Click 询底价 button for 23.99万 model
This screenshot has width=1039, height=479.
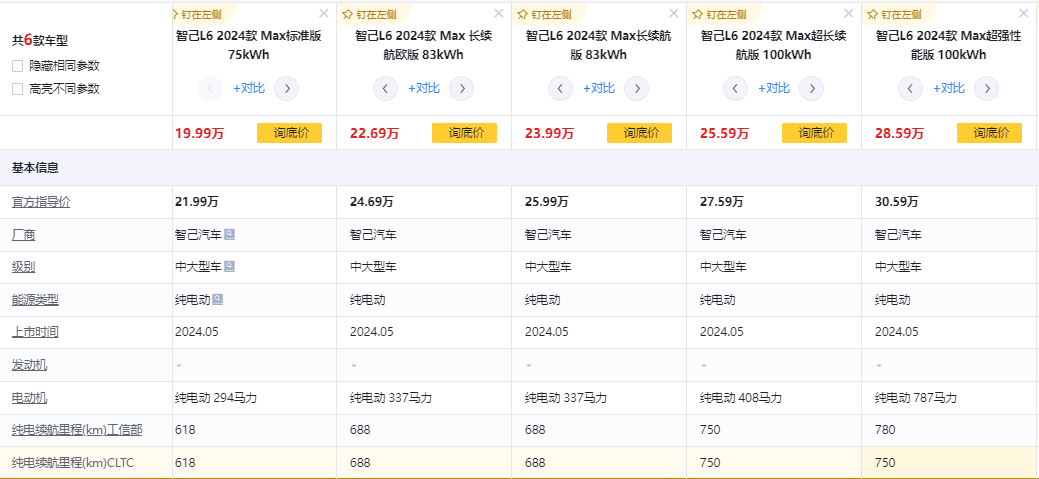coord(639,133)
